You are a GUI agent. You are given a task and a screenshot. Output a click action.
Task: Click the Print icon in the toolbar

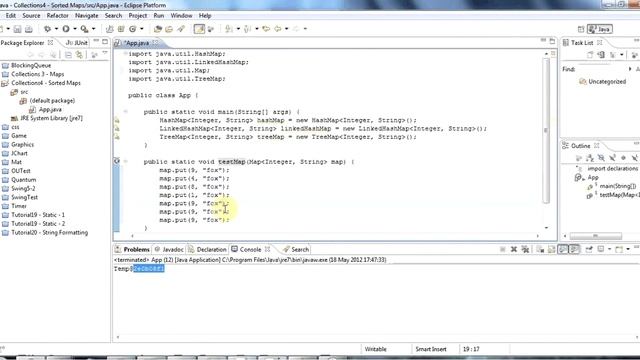(x=29, y=29)
